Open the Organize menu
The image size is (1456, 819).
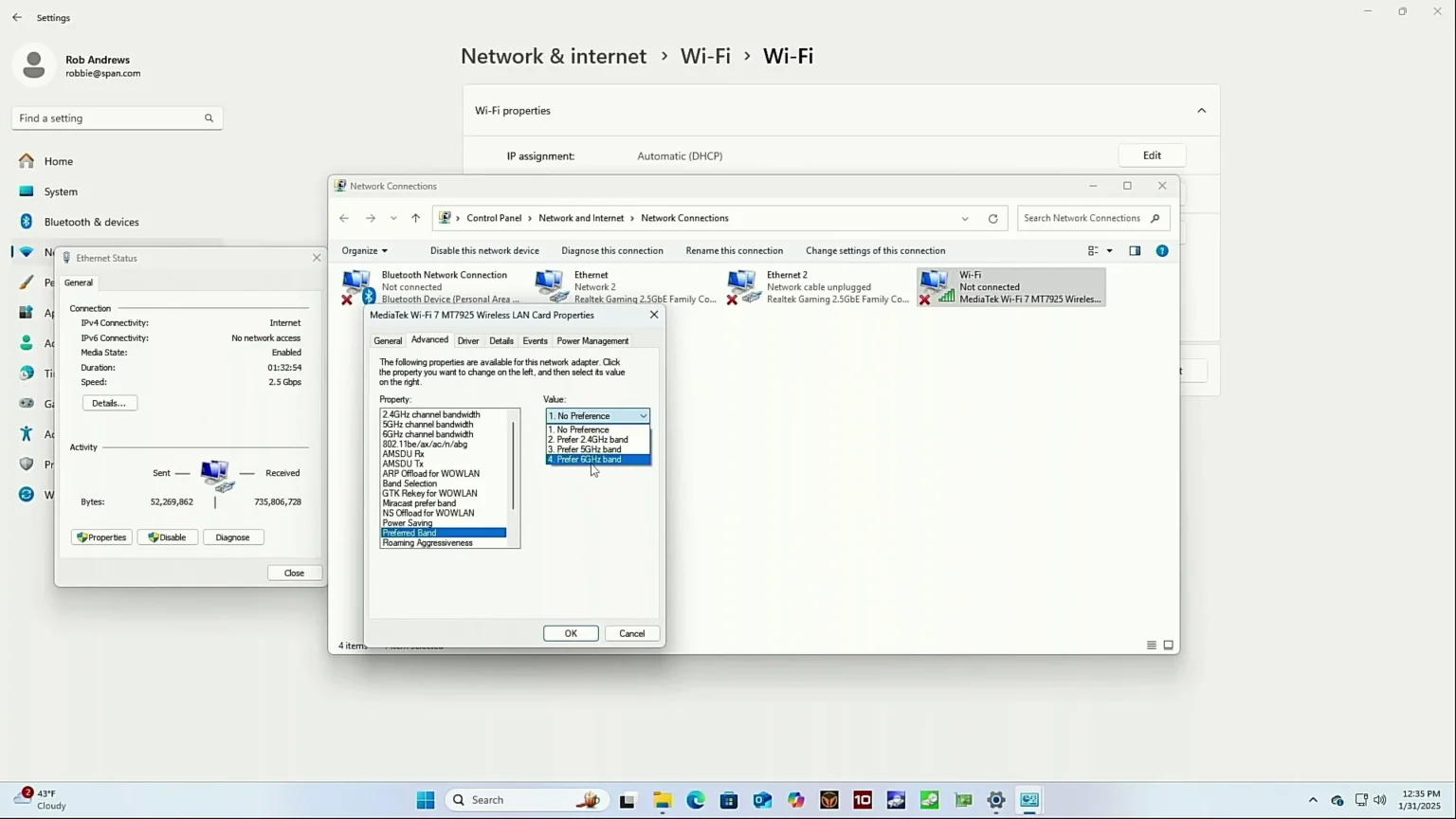[364, 251]
